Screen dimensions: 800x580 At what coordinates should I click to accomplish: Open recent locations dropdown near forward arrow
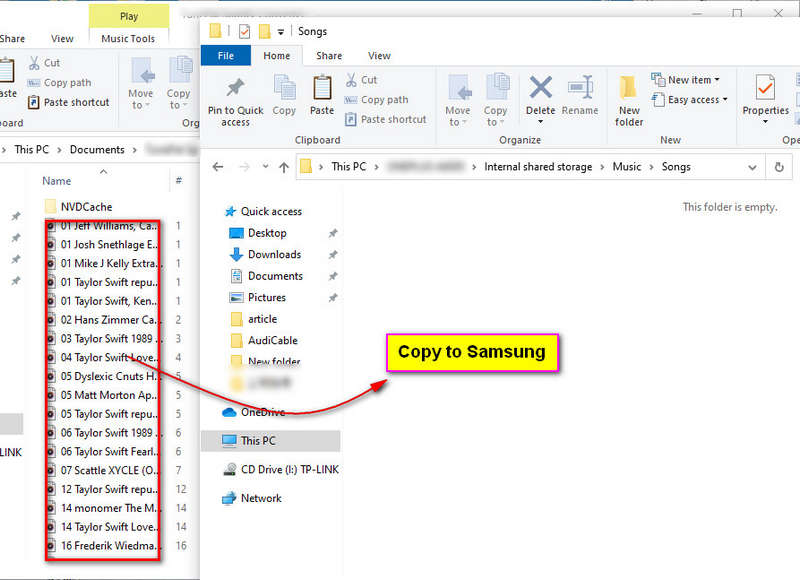click(265, 166)
